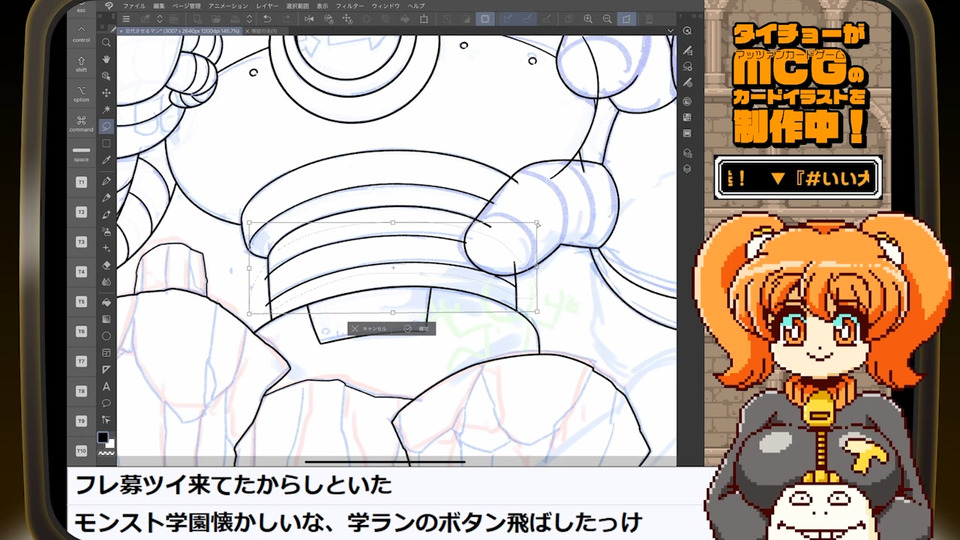Image resolution: width=960 pixels, height=540 pixels.
Task: Select the Auto select magic wand tool
Action: tap(107, 110)
